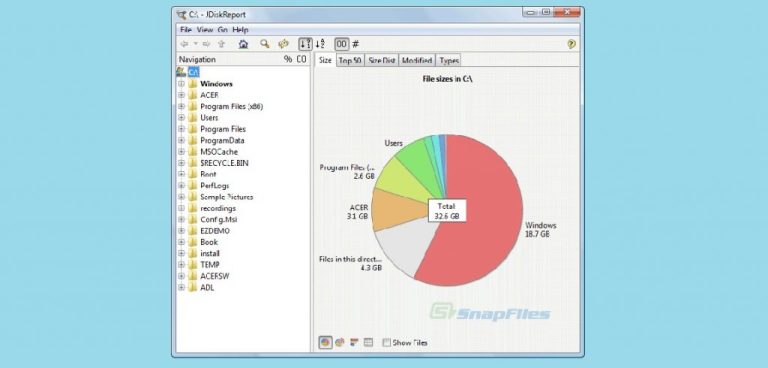Image resolution: width=768 pixels, height=368 pixels.
Task: Expand the Windows folder tree node
Action: pyautogui.click(x=181, y=84)
